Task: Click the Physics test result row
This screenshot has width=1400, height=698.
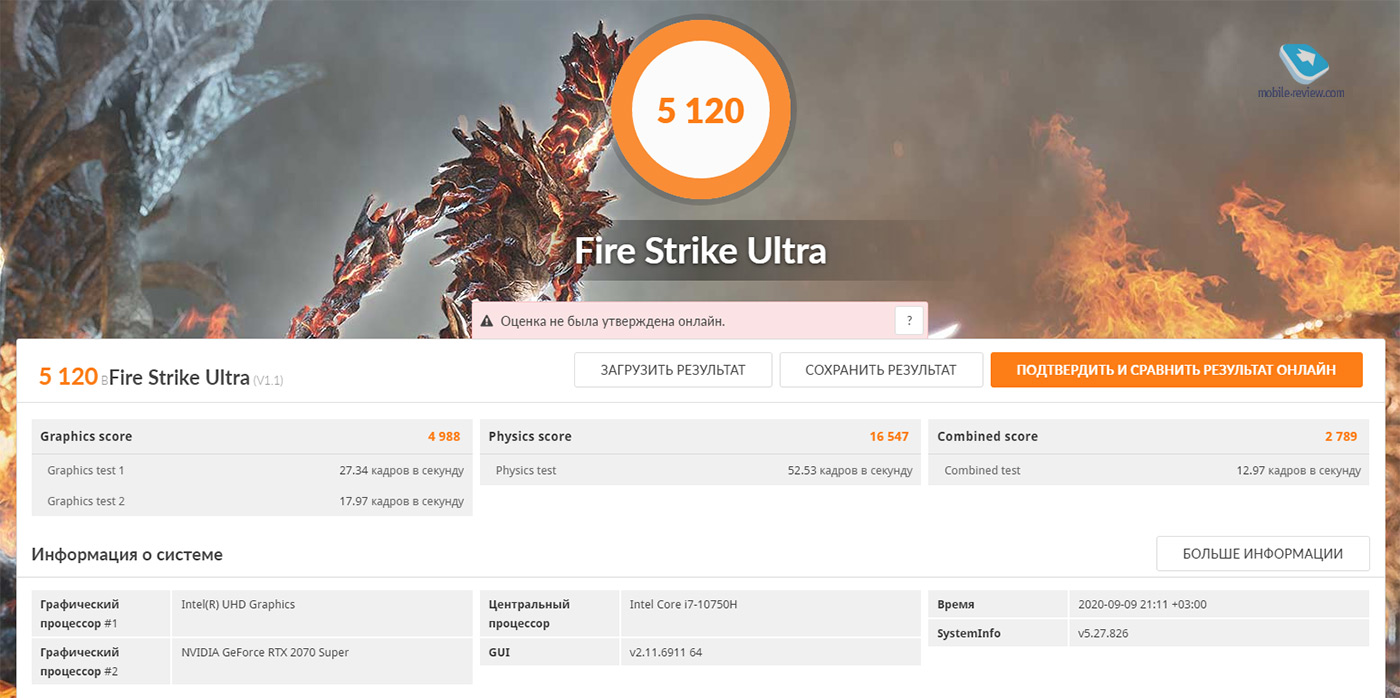Action: coord(700,470)
